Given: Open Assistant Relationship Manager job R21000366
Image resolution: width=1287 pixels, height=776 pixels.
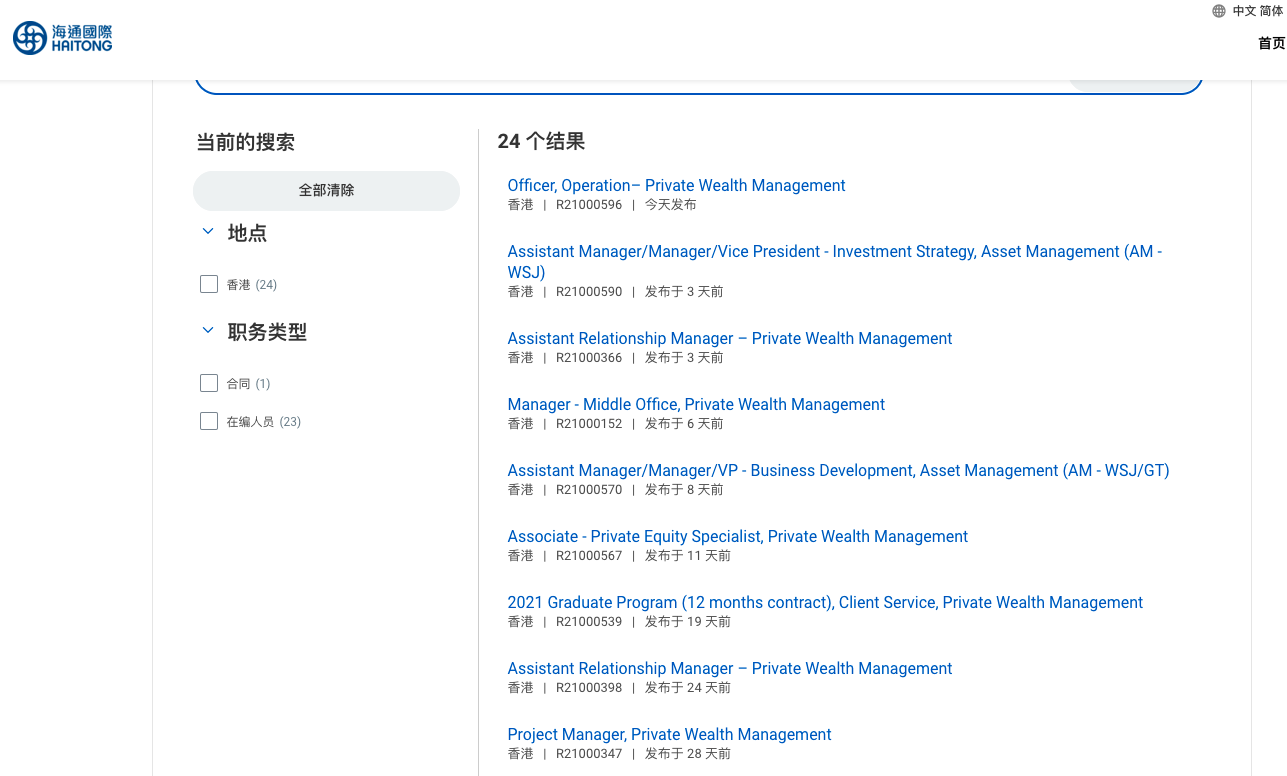Looking at the screenshot, I should tap(729, 339).
